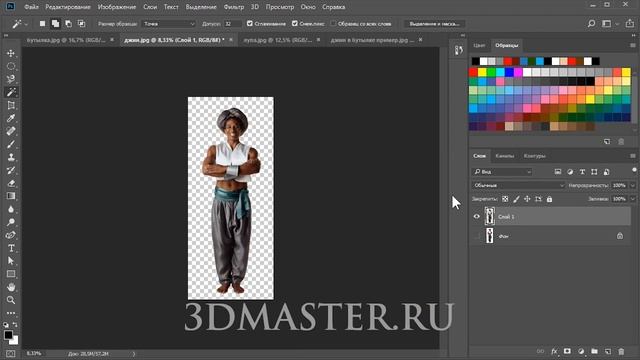Switch to the Каналы tab

pos(504,156)
